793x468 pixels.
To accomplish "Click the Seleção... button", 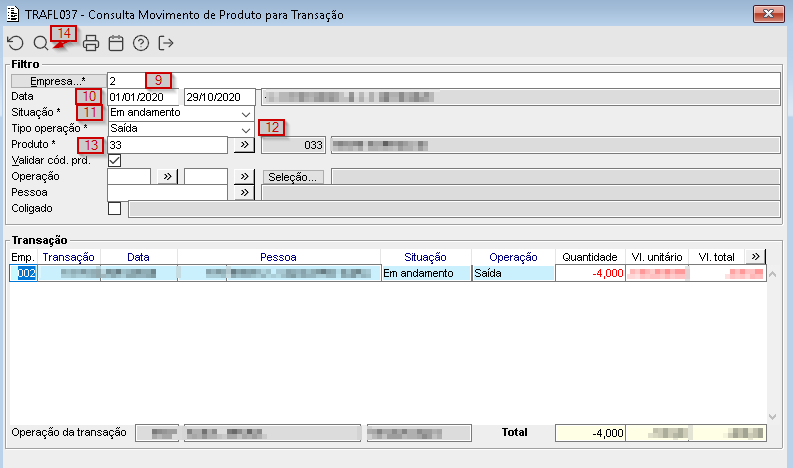I will [293, 177].
